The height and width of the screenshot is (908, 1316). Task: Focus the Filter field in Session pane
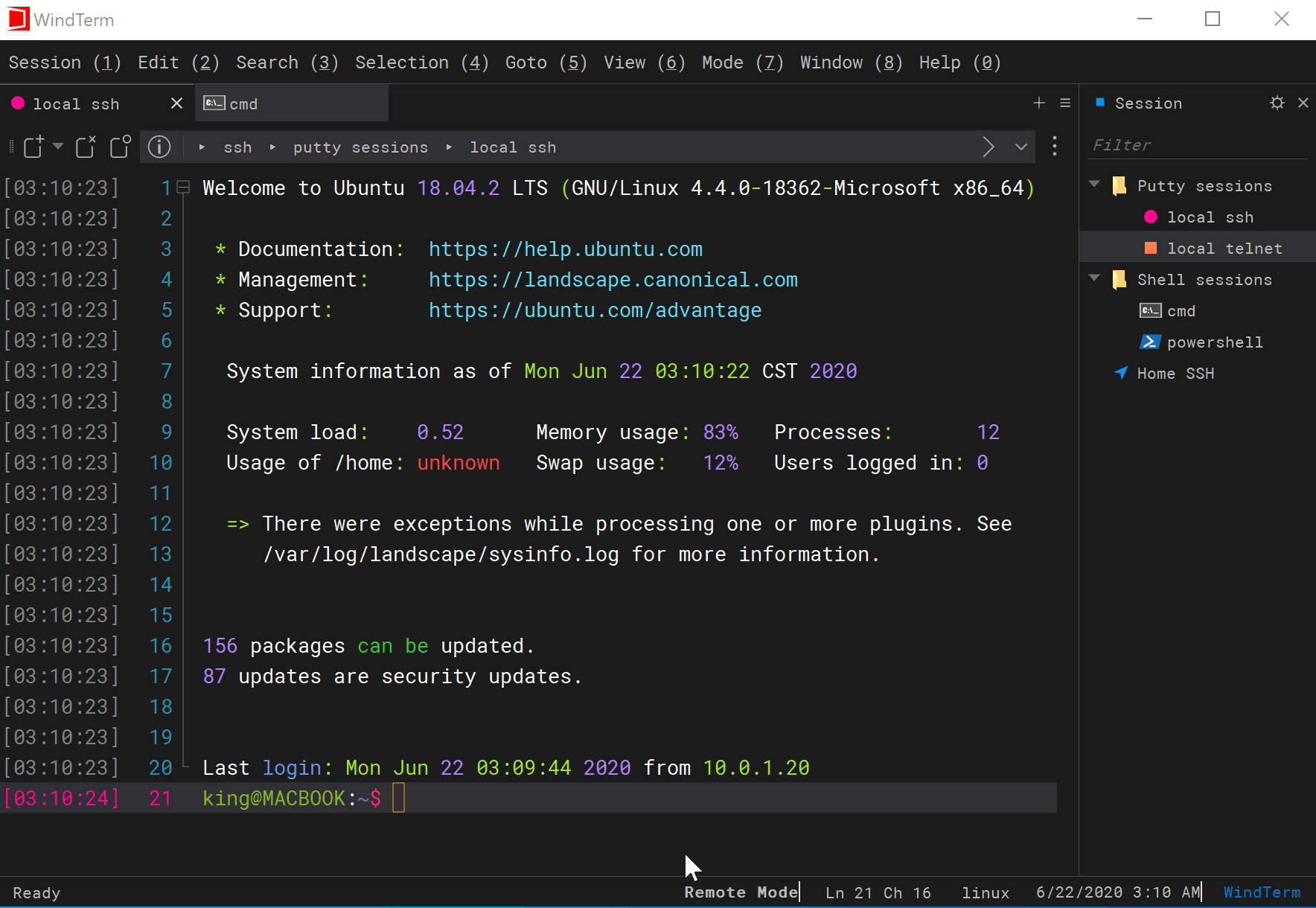coord(1197,145)
